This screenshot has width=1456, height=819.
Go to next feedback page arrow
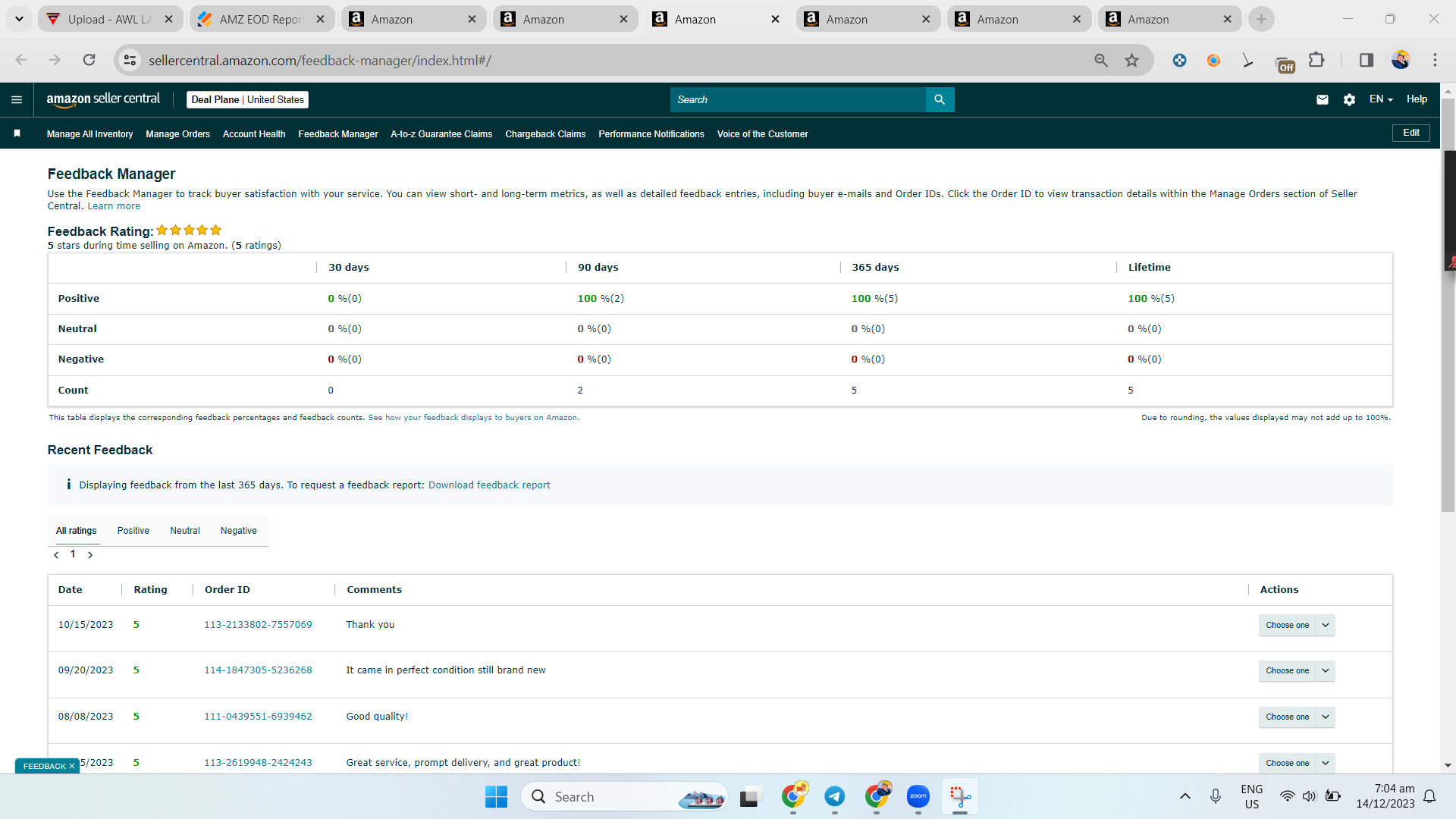click(90, 555)
